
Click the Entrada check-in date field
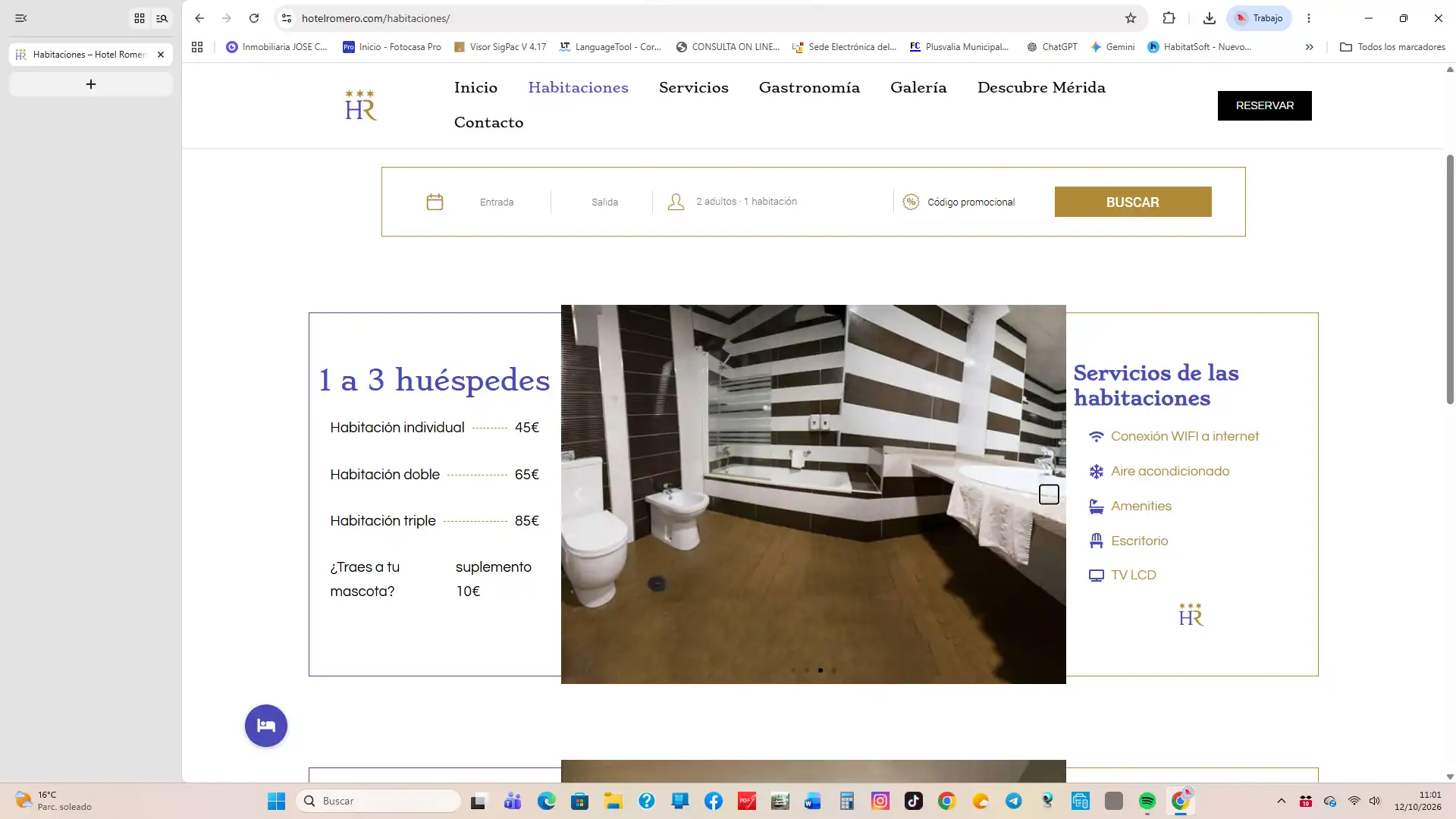(497, 202)
